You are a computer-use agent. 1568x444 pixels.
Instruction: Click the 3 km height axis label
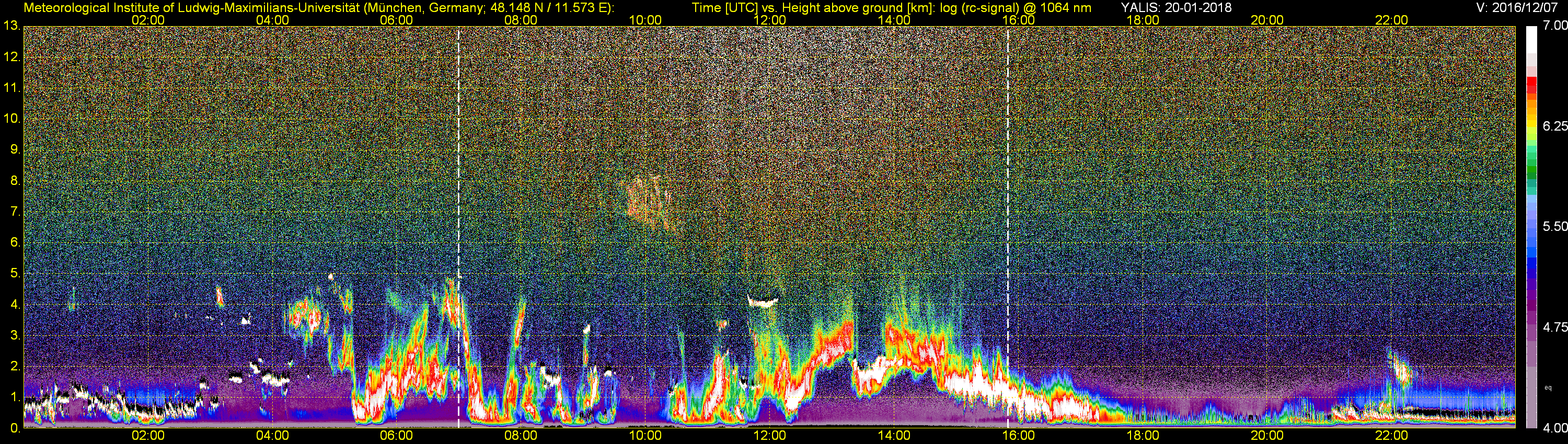coord(15,336)
